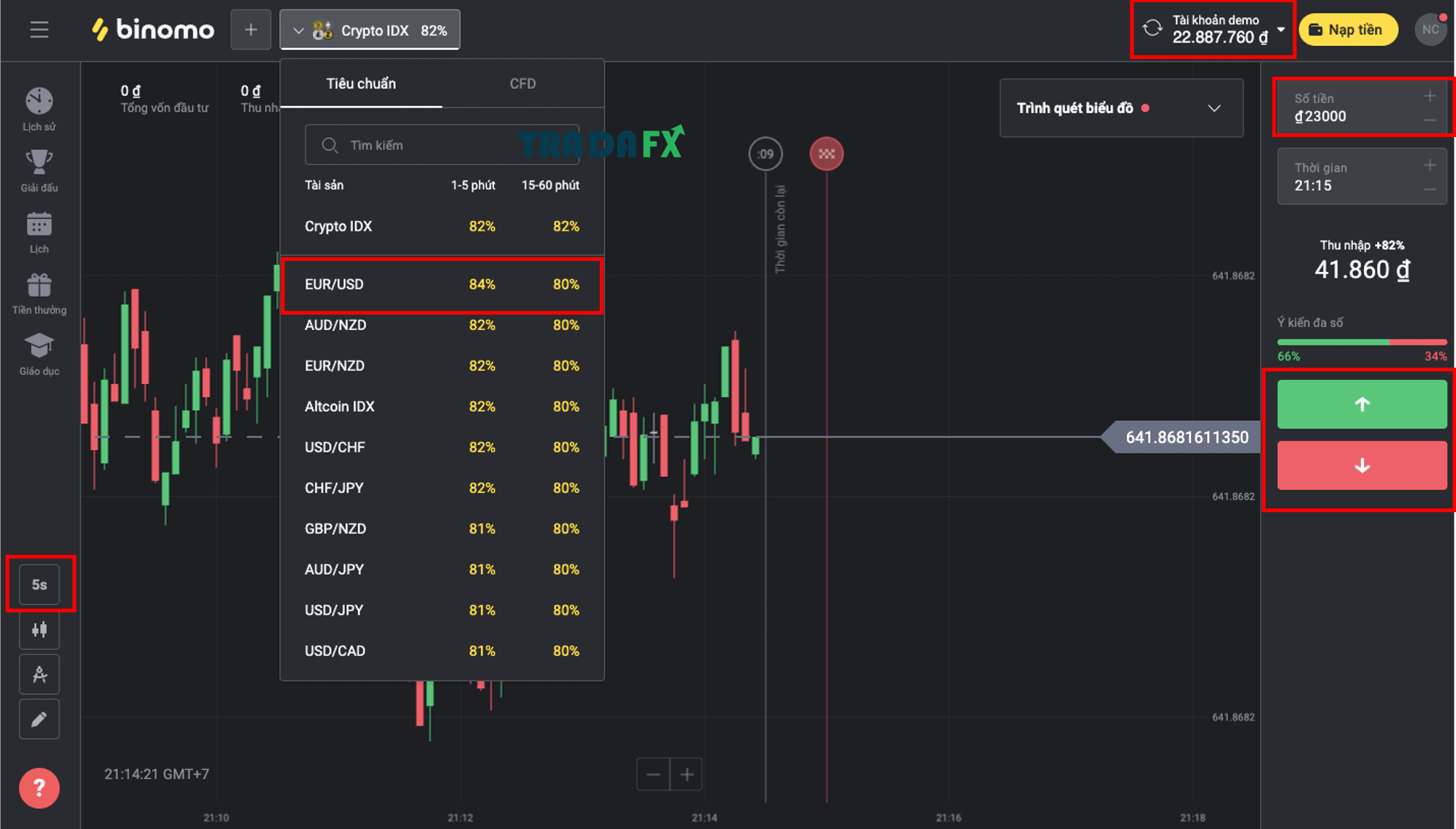Image resolution: width=1456 pixels, height=829 pixels.
Task: Select EUR/USD asset row
Action: point(442,284)
